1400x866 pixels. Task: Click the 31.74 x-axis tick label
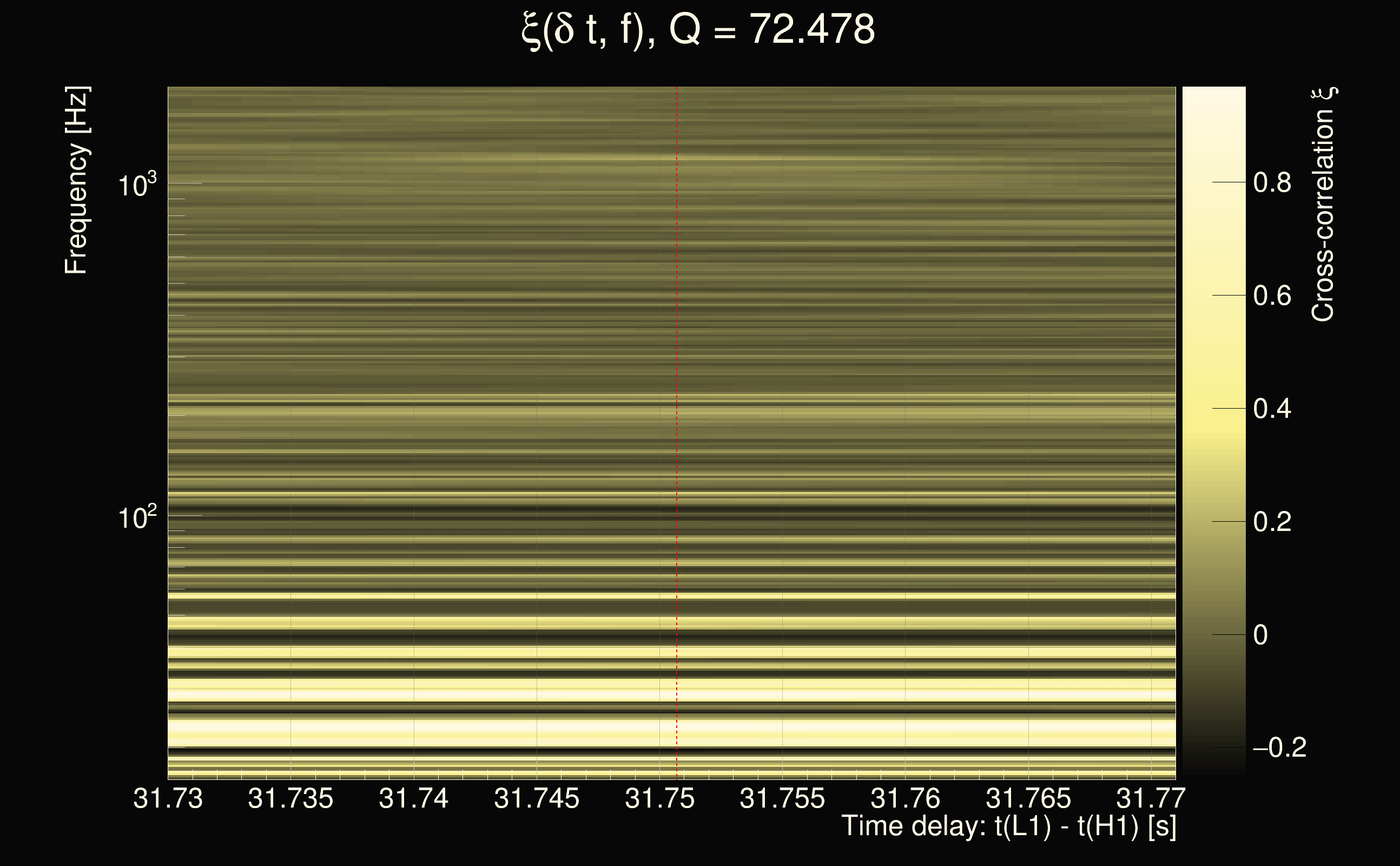[413, 798]
